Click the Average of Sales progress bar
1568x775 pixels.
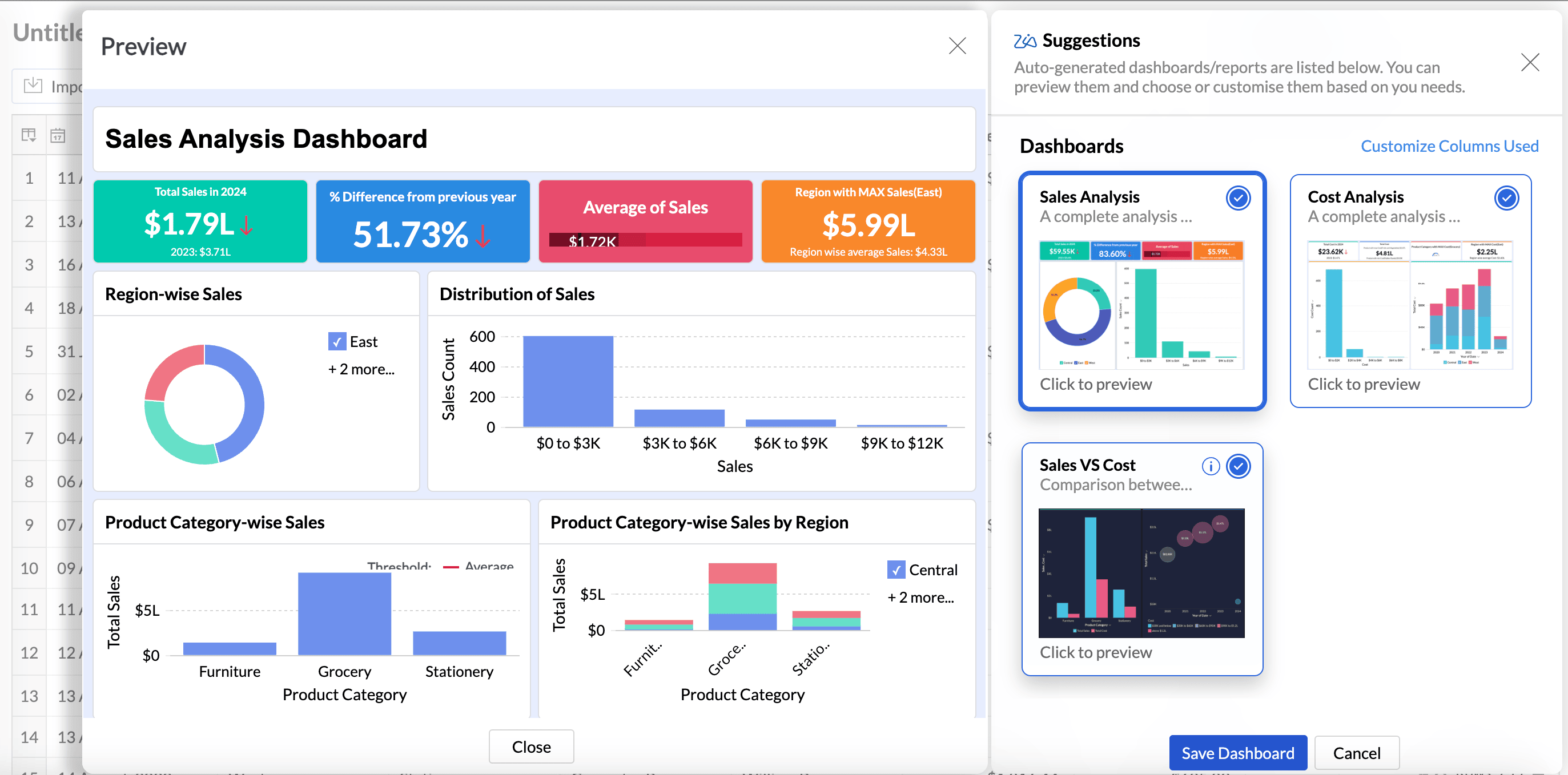[x=645, y=240]
